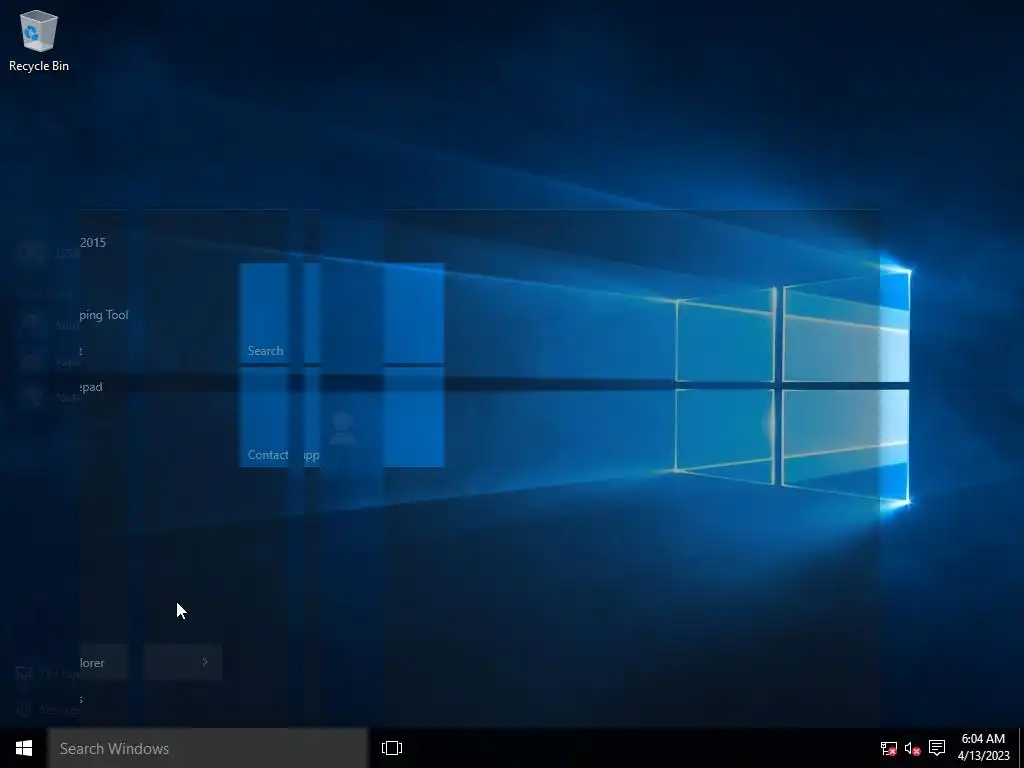Open the volume tray icon
Image resolution: width=1024 pixels, height=768 pixels.
912,748
